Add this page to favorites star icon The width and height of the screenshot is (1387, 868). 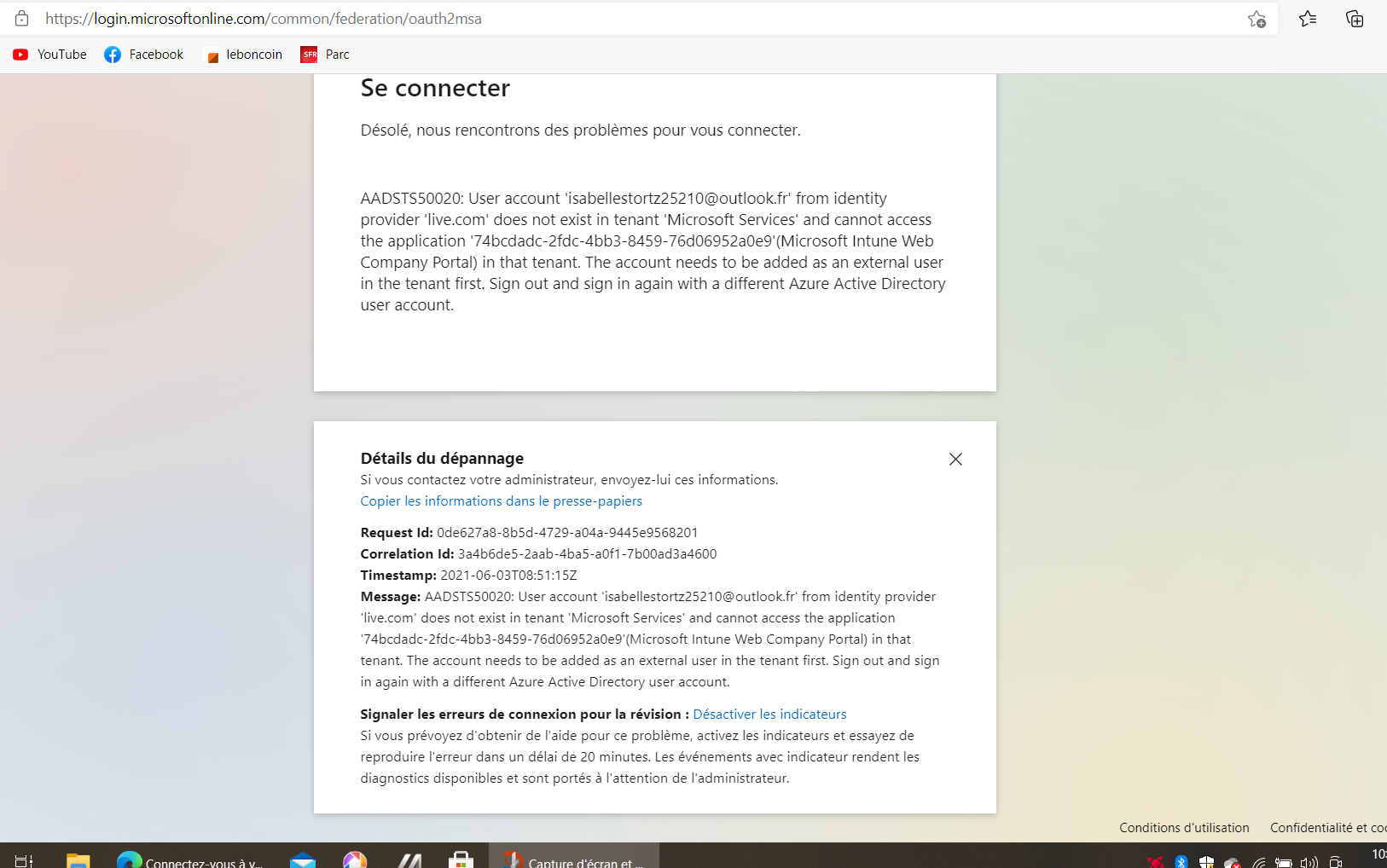pos(1256,19)
